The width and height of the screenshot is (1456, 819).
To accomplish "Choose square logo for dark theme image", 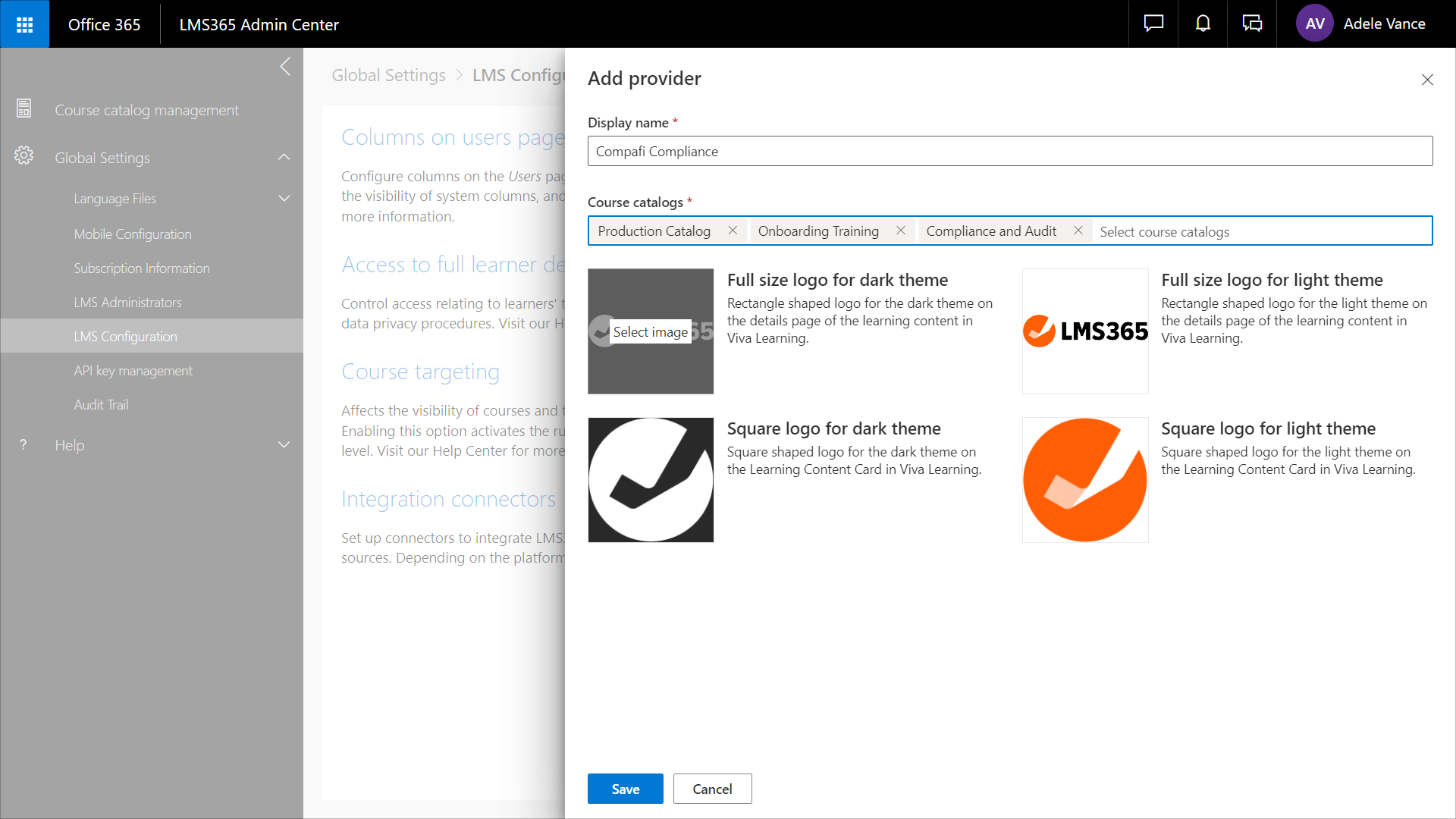I will coord(651,480).
